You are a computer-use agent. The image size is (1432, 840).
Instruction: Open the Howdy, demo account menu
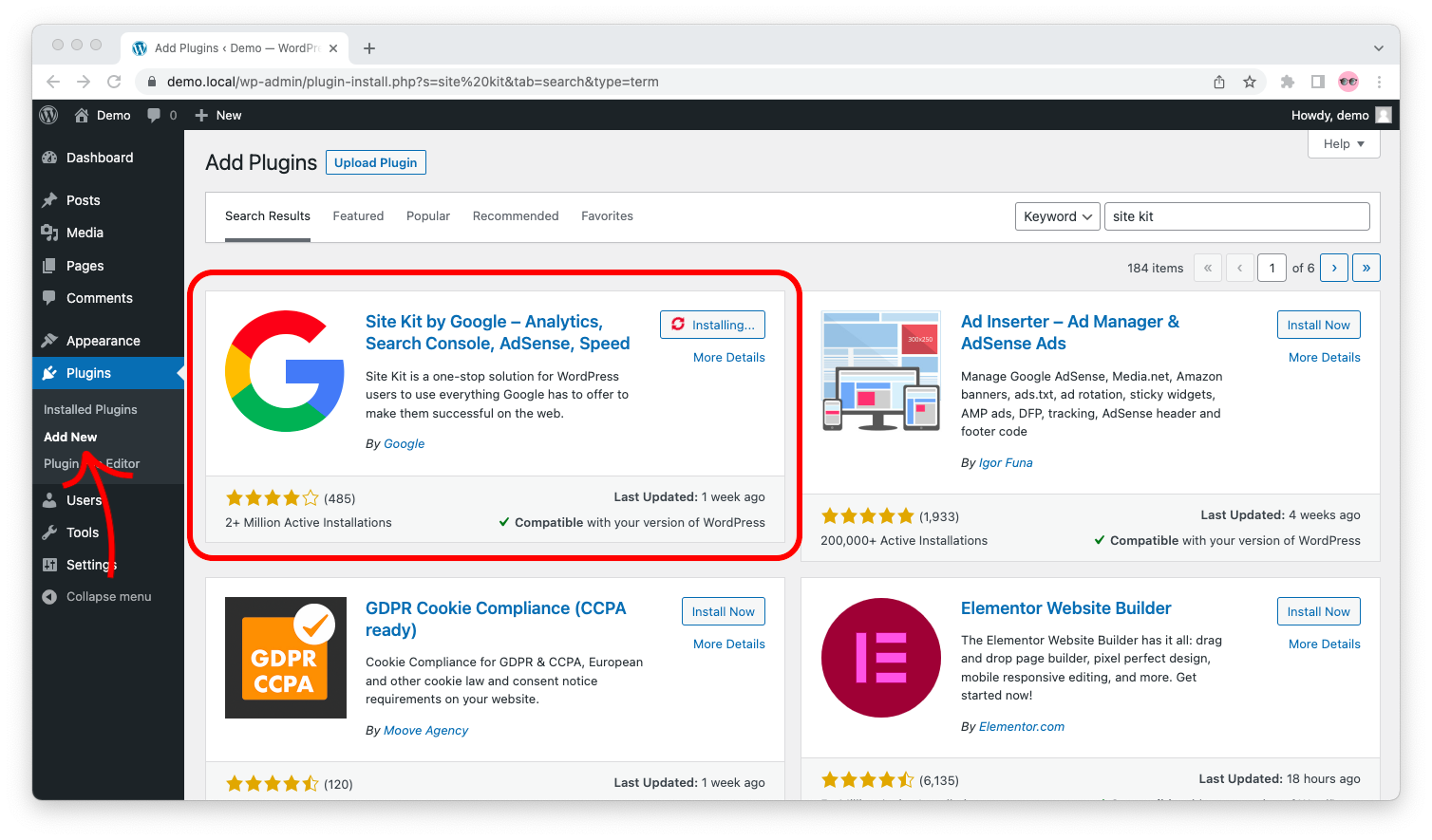1341,115
